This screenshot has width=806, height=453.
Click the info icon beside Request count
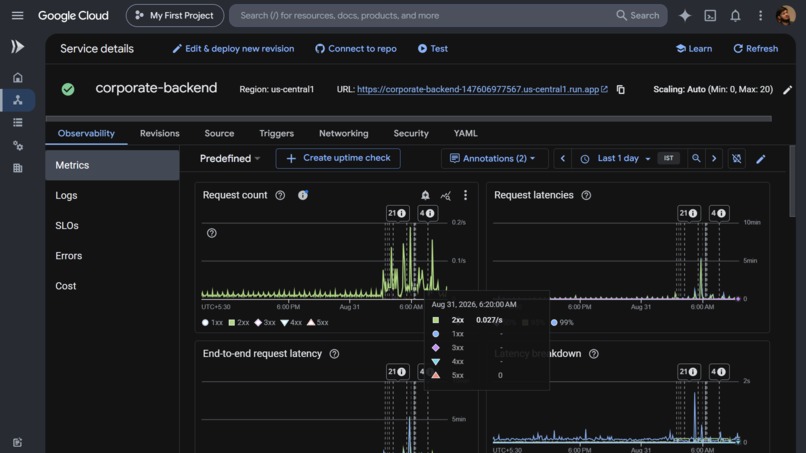(x=303, y=195)
